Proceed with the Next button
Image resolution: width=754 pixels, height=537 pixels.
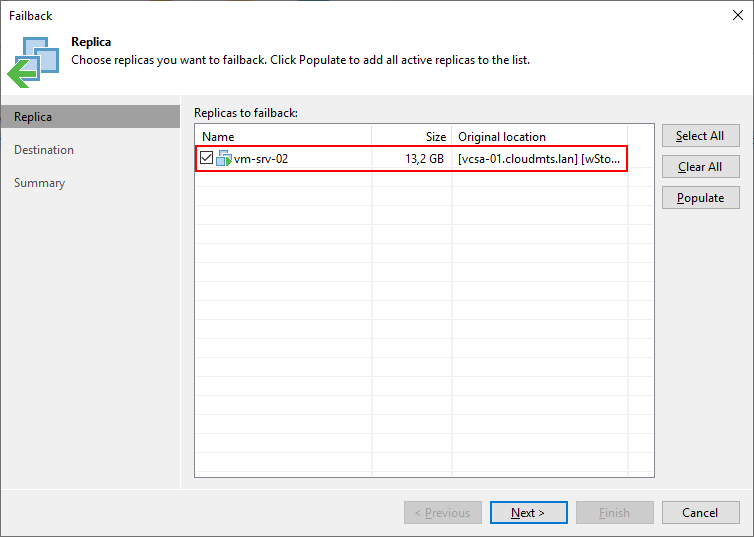click(x=528, y=513)
